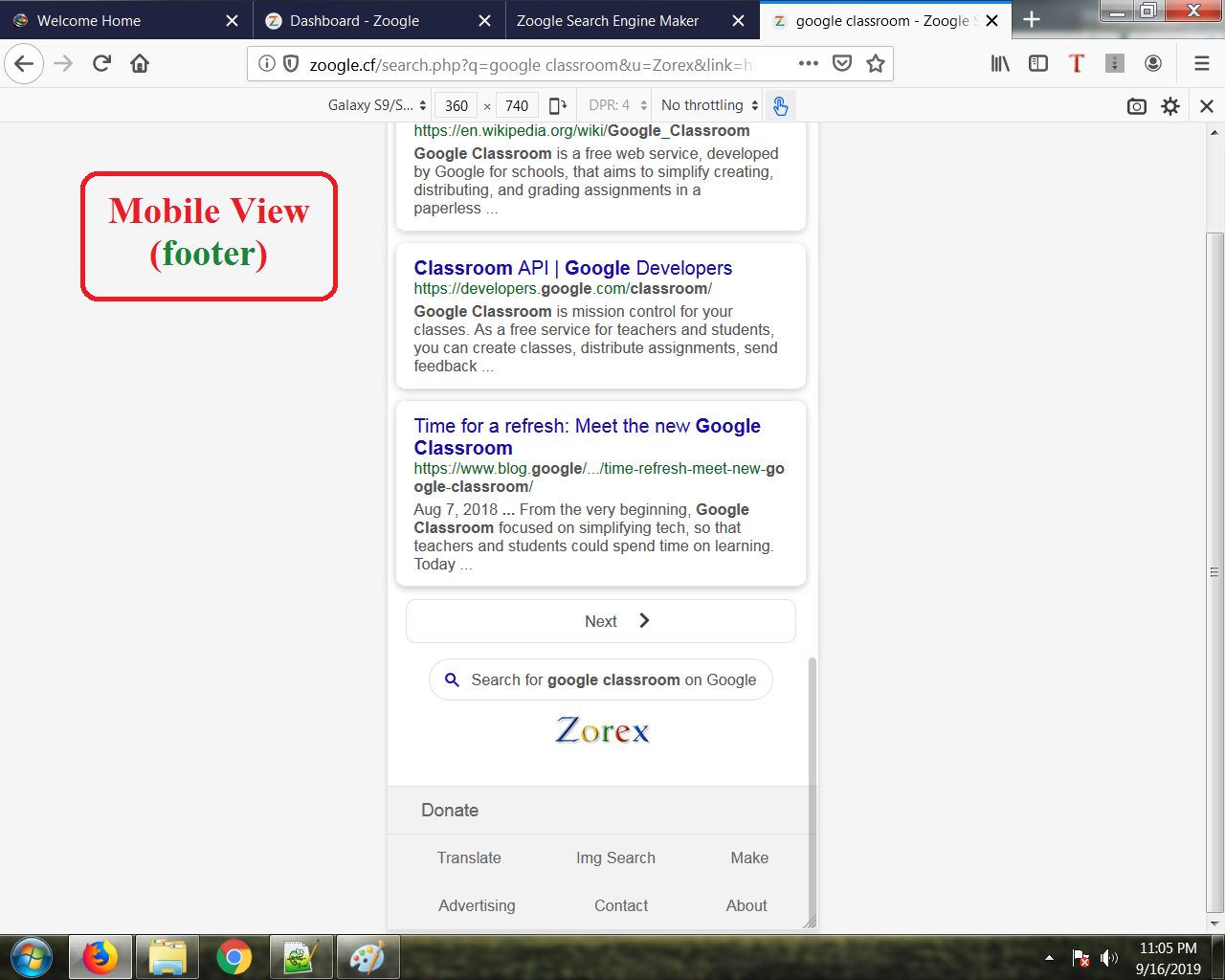Open File Explorer from the taskbar
This screenshot has width=1225, height=980.
[167, 957]
